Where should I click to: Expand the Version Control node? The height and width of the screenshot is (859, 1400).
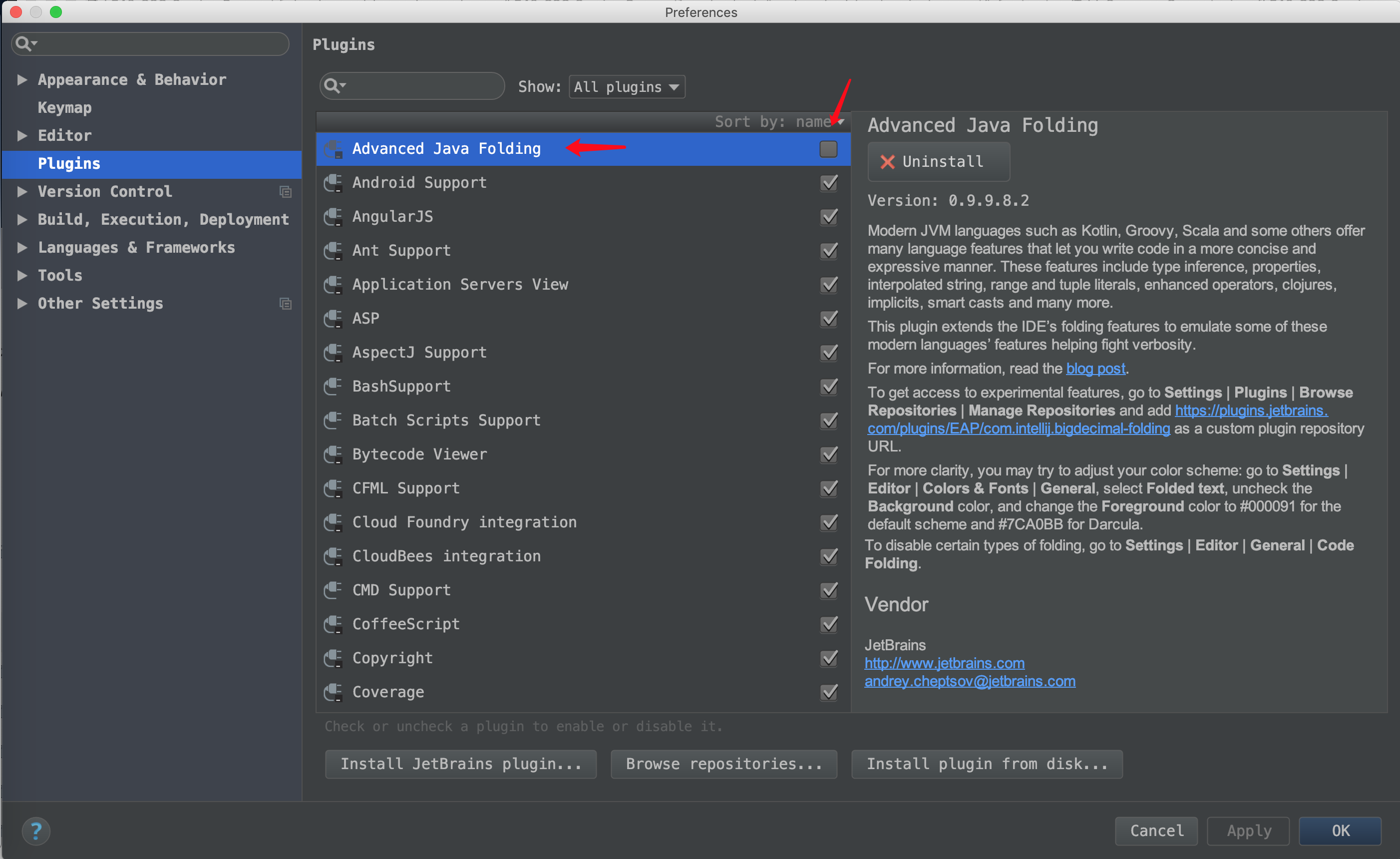(x=22, y=192)
